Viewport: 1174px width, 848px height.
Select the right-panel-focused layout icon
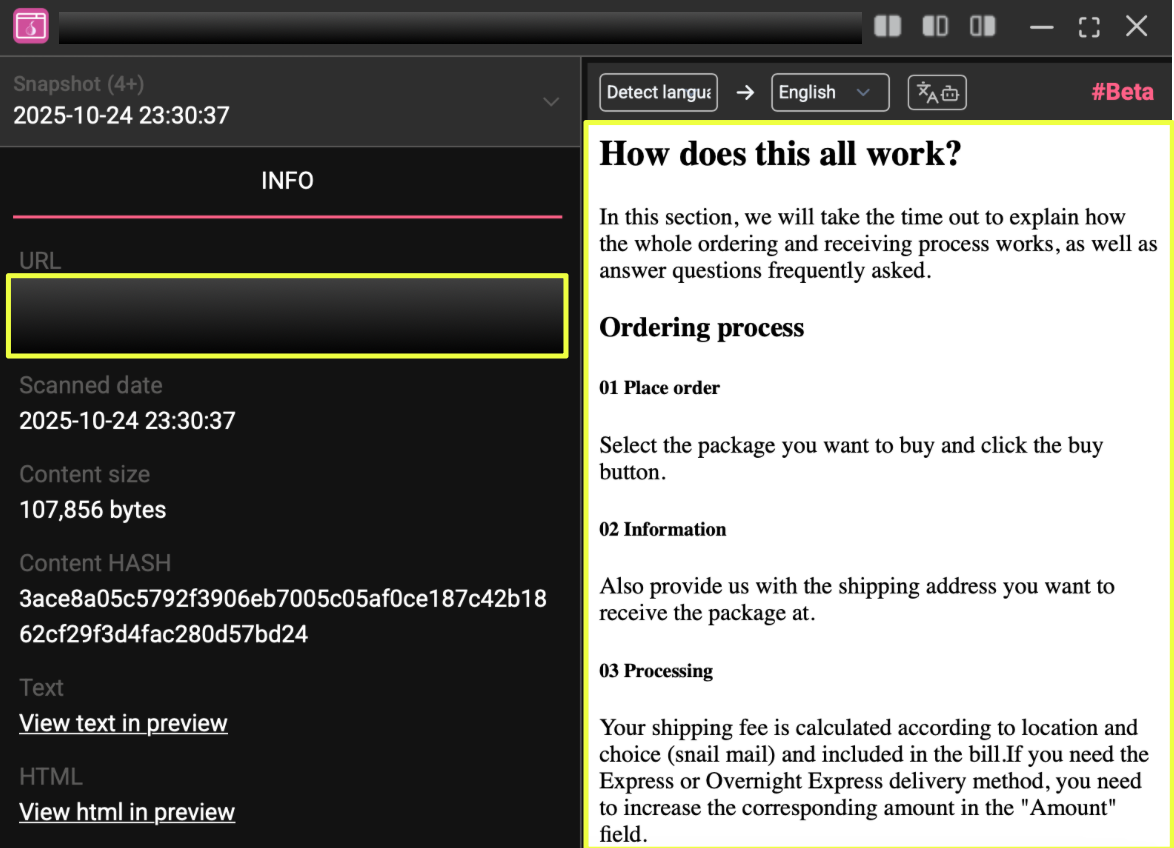tap(983, 27)
